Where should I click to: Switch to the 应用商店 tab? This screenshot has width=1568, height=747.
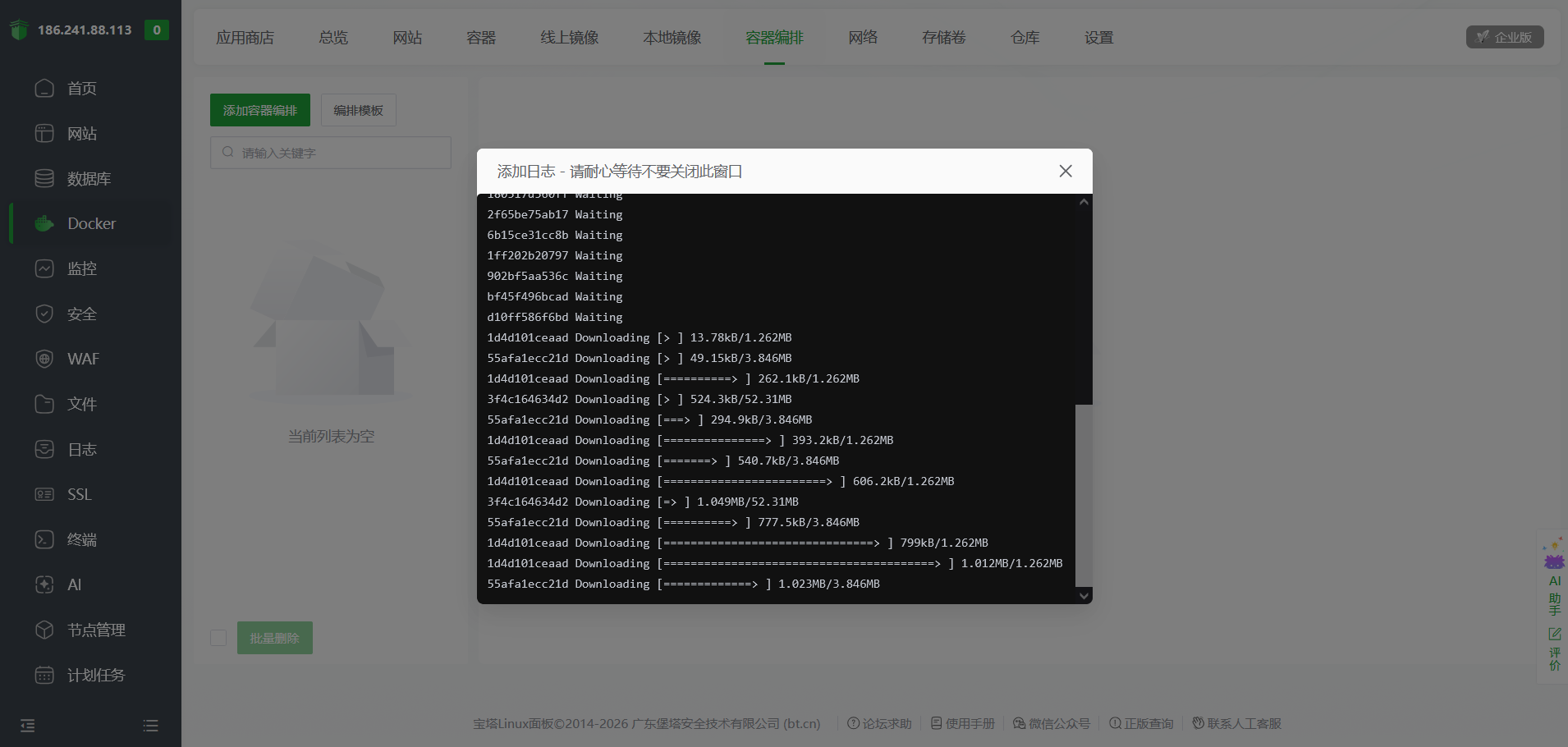pos(245,38)
